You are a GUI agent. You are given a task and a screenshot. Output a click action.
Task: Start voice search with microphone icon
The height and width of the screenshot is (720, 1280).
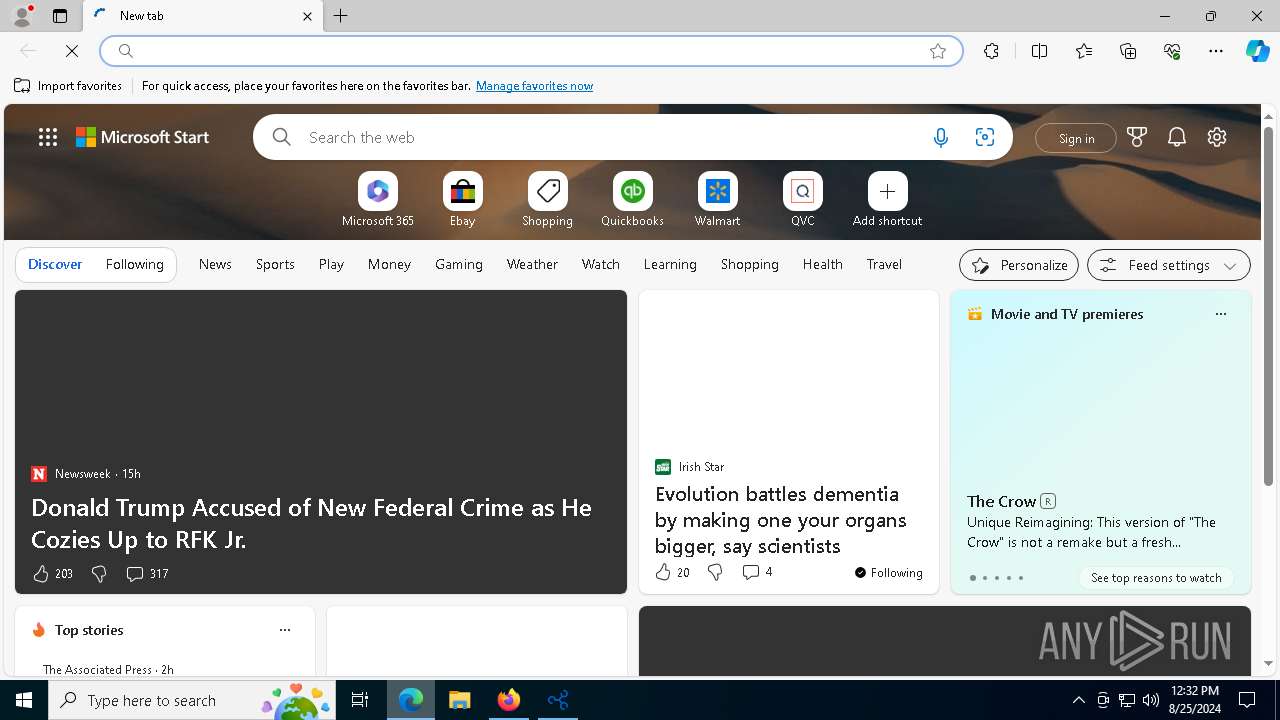[x=941, y=138]
